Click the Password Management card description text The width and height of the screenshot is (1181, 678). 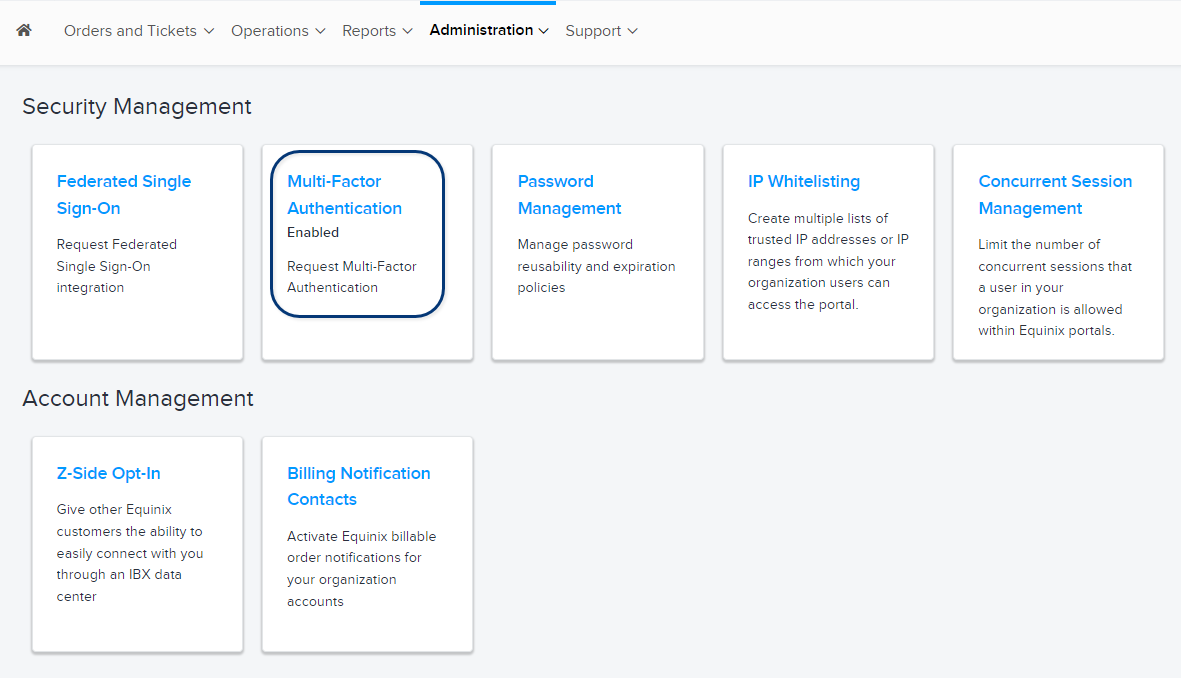coord(596,266)
